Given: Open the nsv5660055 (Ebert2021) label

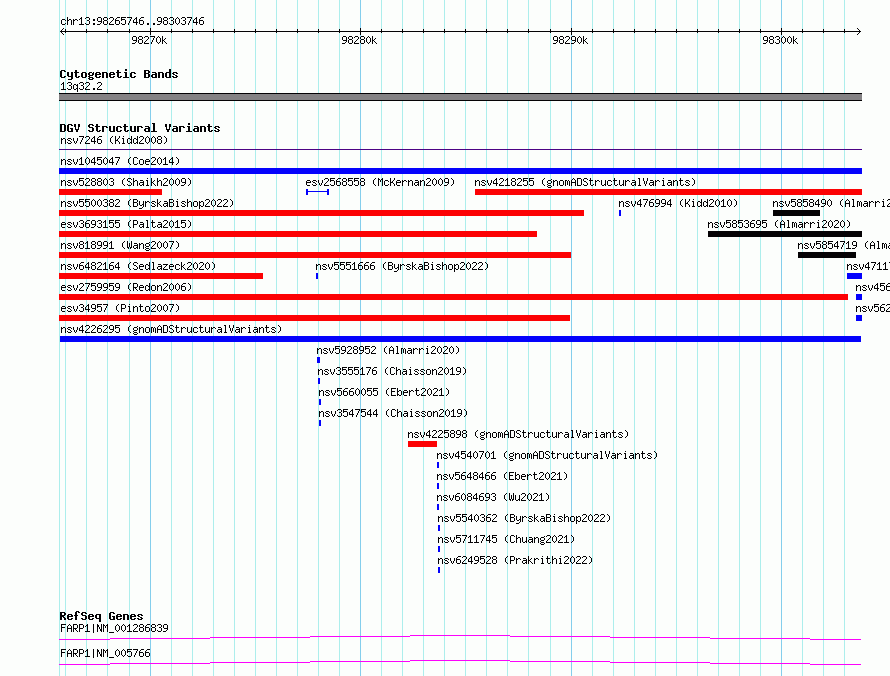Looking at the screenshot, I should click(x=384, y=392).
